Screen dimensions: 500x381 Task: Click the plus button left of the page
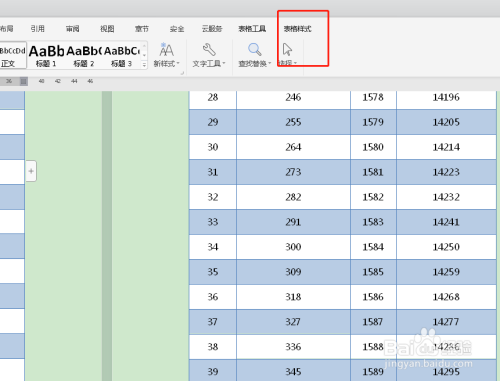coord(31,171)
